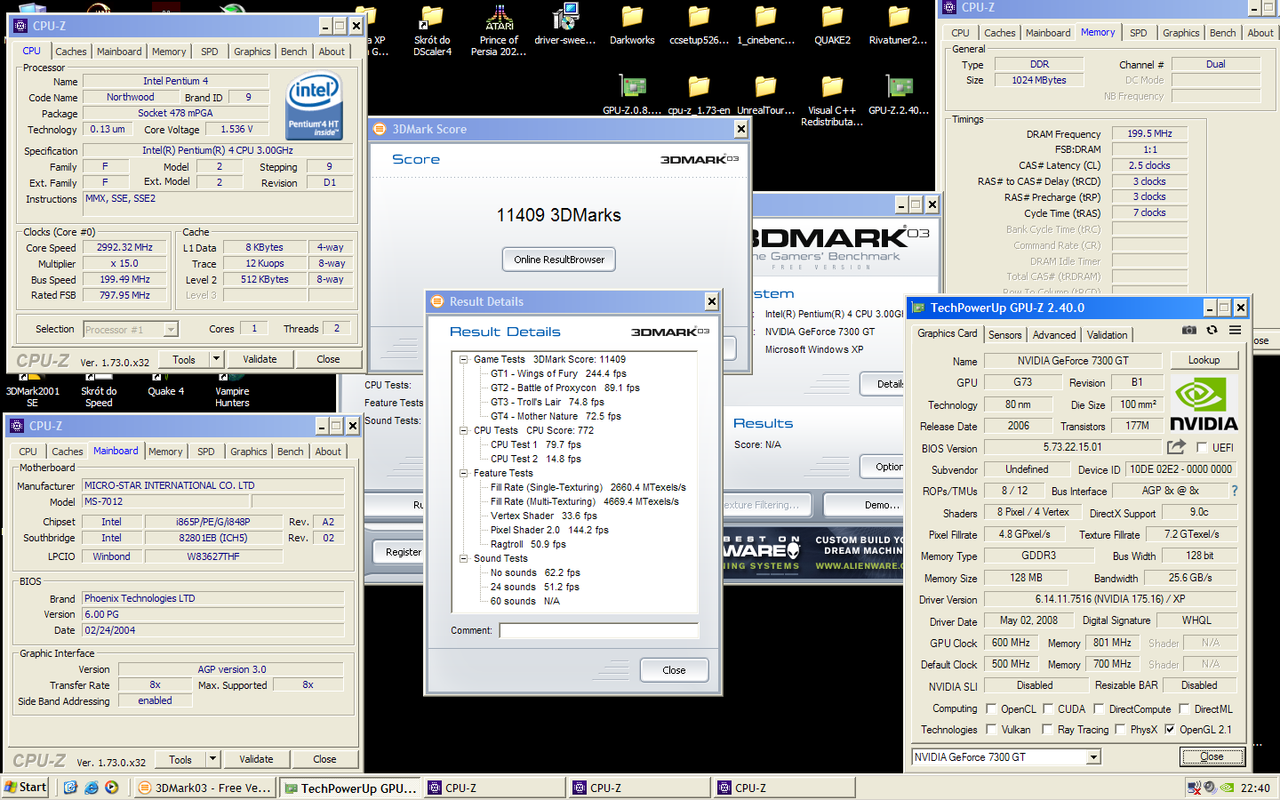
Task: Switch to the Advanced tab in GPU-Z
Action: [x=1054, y=335]
